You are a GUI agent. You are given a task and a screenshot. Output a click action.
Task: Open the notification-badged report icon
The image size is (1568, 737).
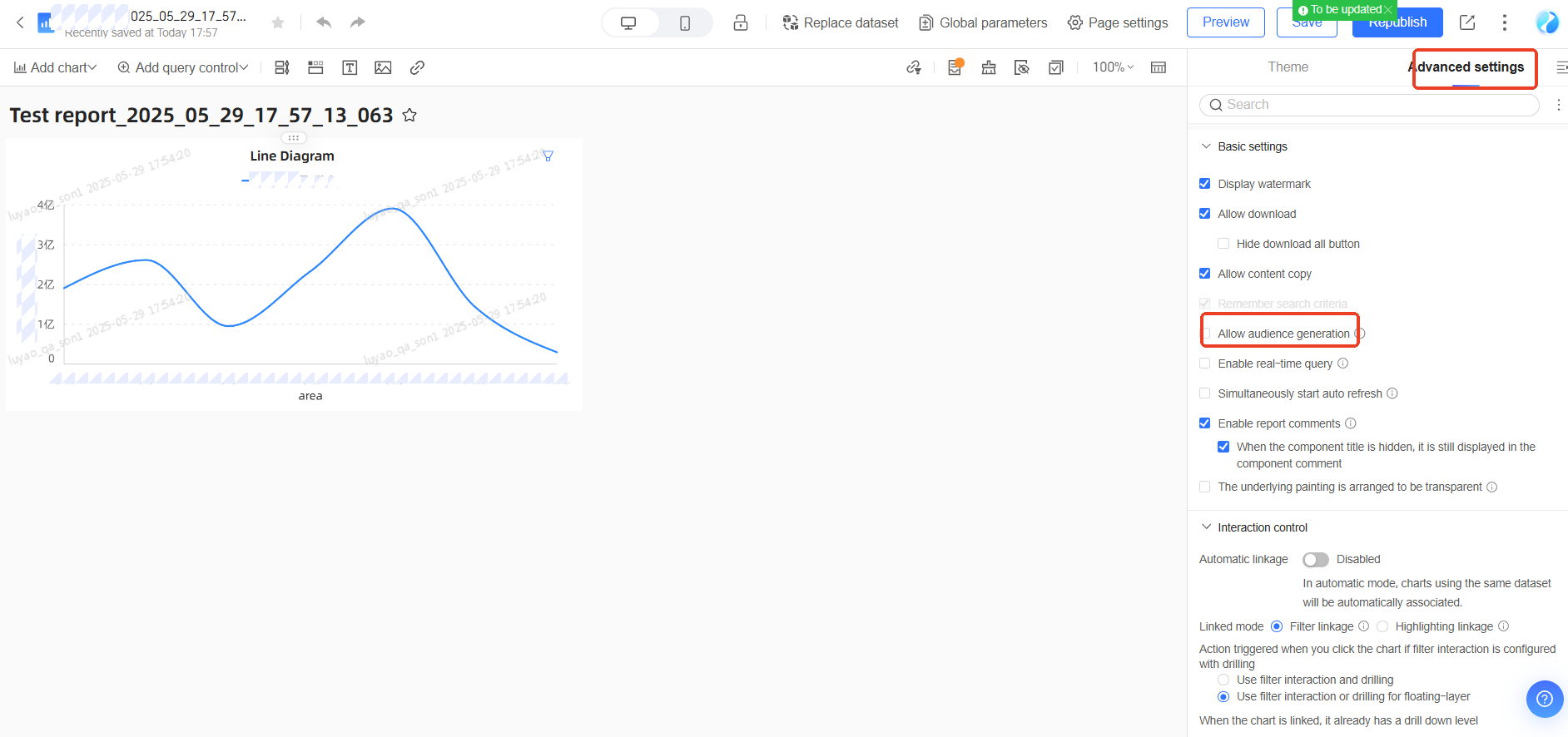pos(955,67)
